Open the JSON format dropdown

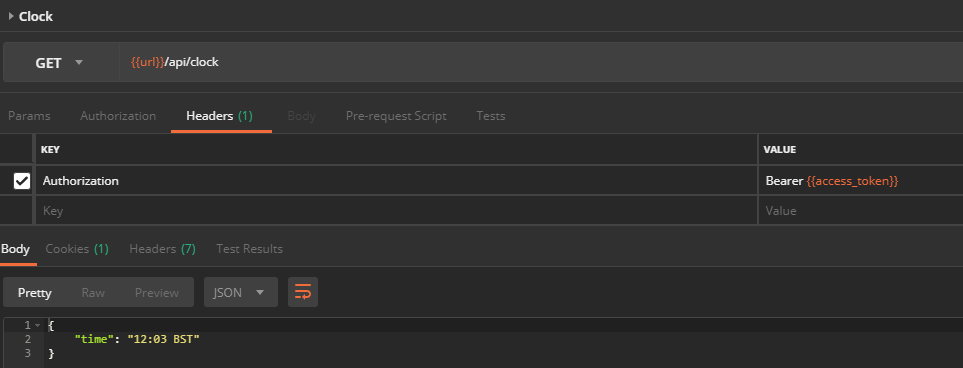(x=241, y=292)
